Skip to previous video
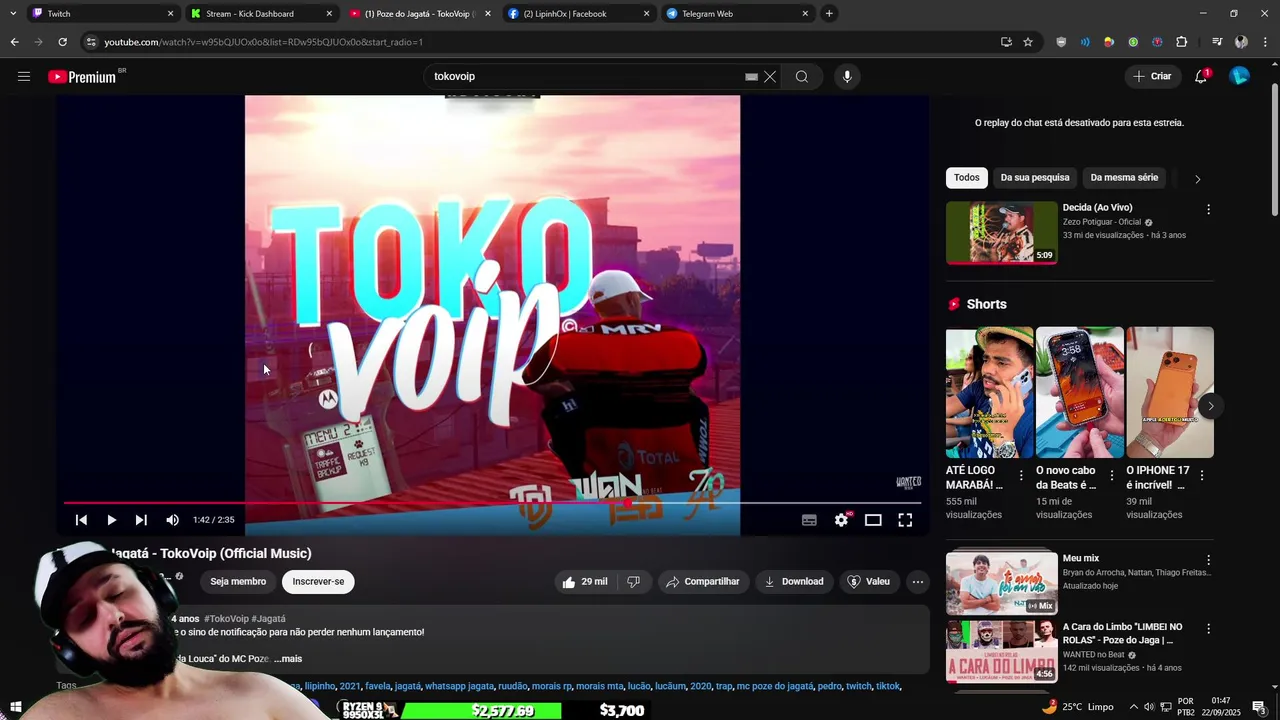Screen dimensions: 1280x720 coord(81,520)
